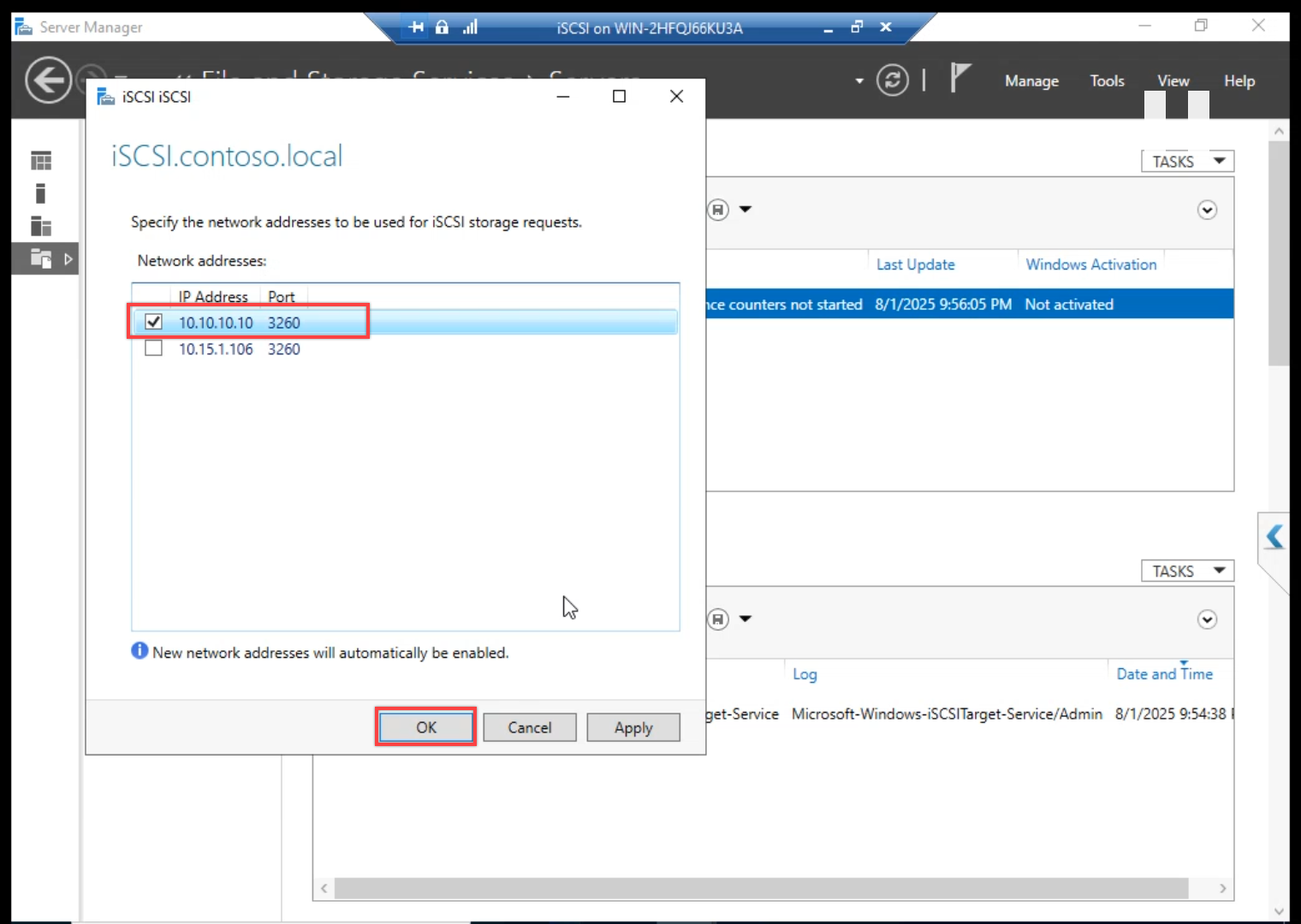Expand File and Storage Services arrow
Viewport: 1301px width, 924px height.
[x=68, y=258]
